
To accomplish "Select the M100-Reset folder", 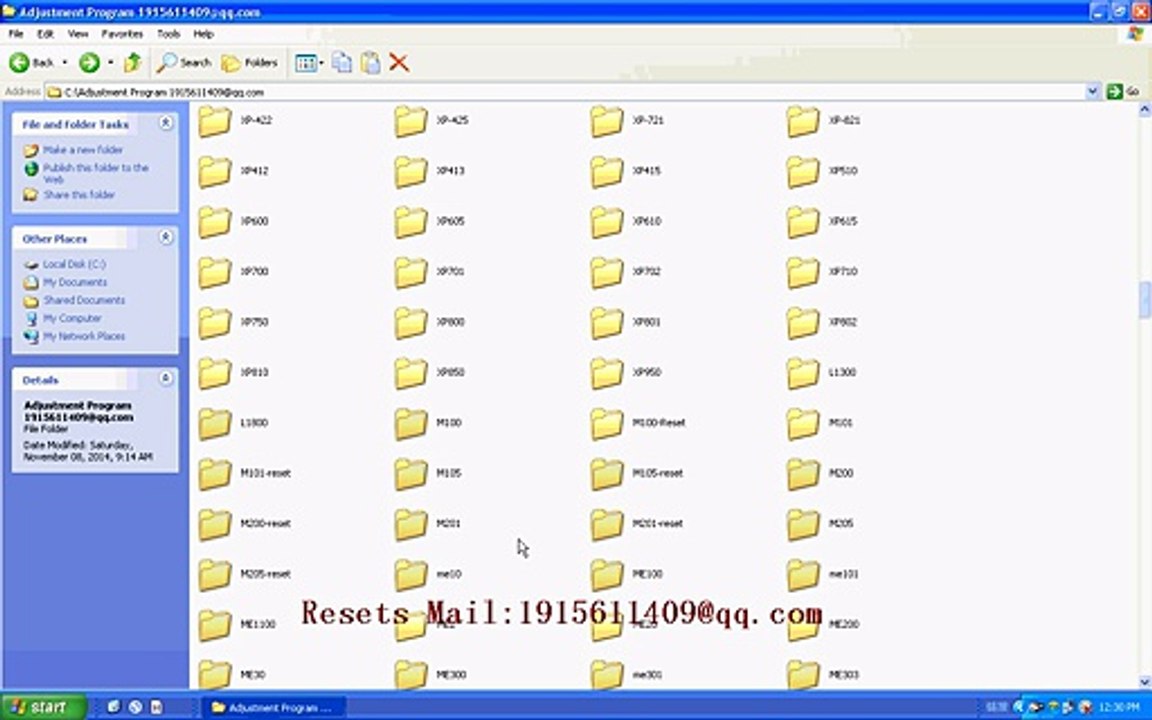I will (638, 424).
